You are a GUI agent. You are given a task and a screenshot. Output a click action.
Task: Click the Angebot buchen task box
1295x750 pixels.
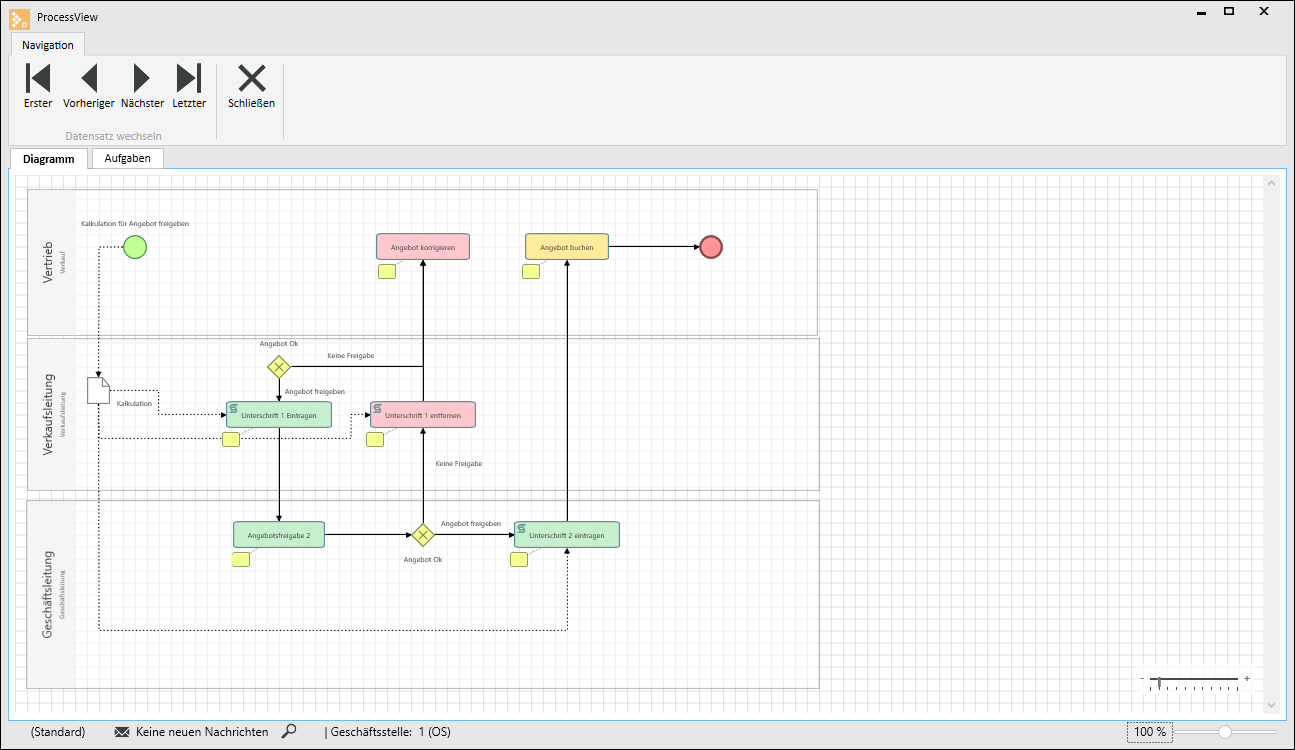pos(567,246)
